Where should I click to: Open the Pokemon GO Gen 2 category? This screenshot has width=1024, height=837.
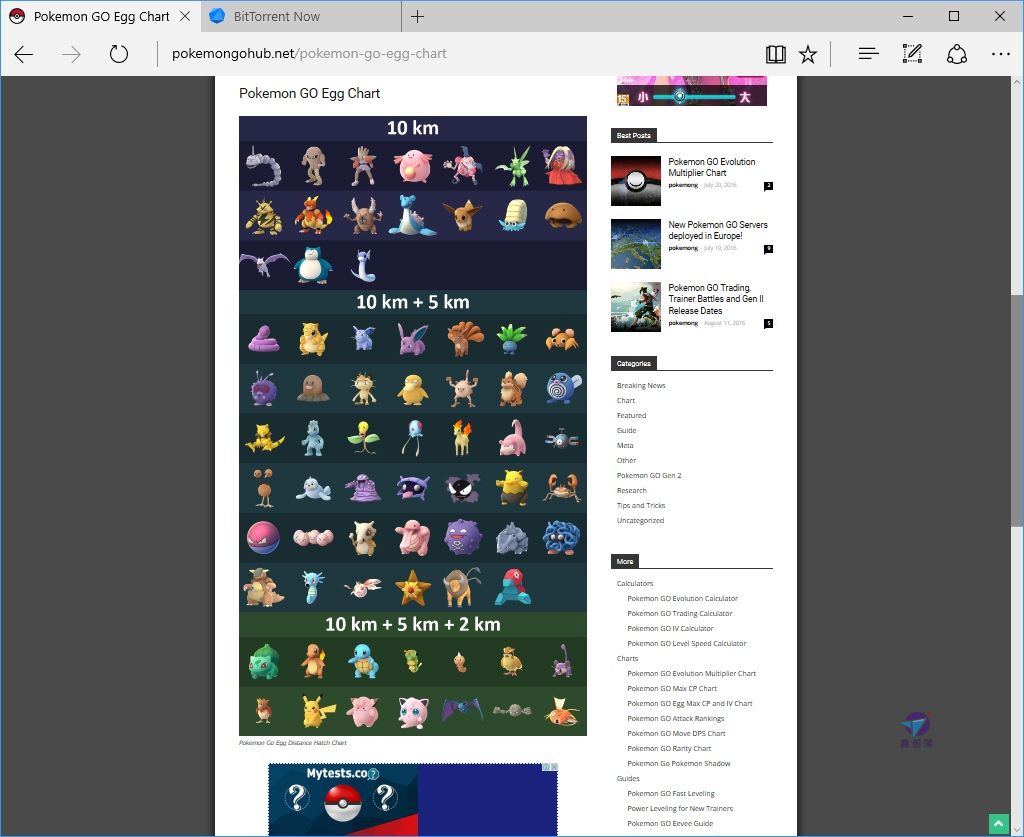648,475
